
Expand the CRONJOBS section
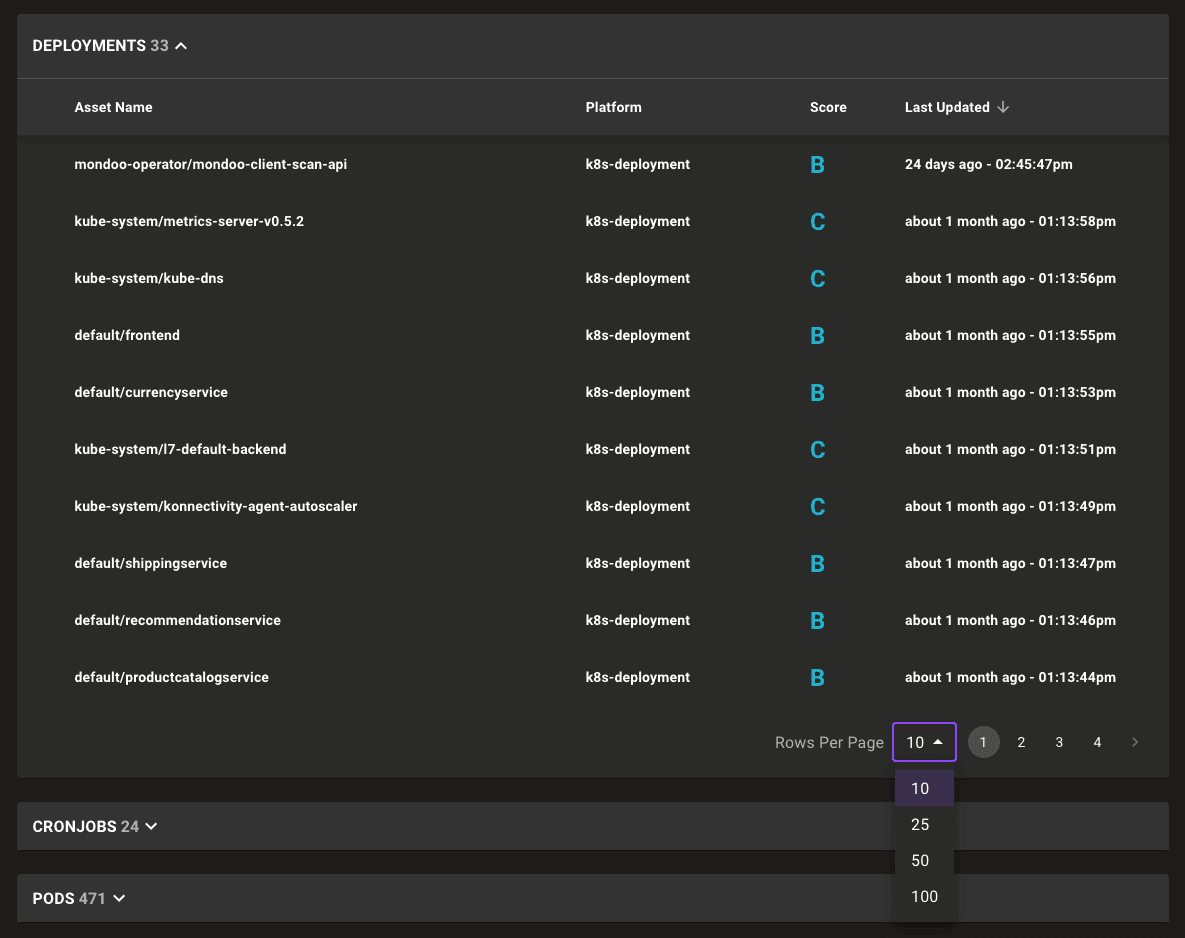151,826
